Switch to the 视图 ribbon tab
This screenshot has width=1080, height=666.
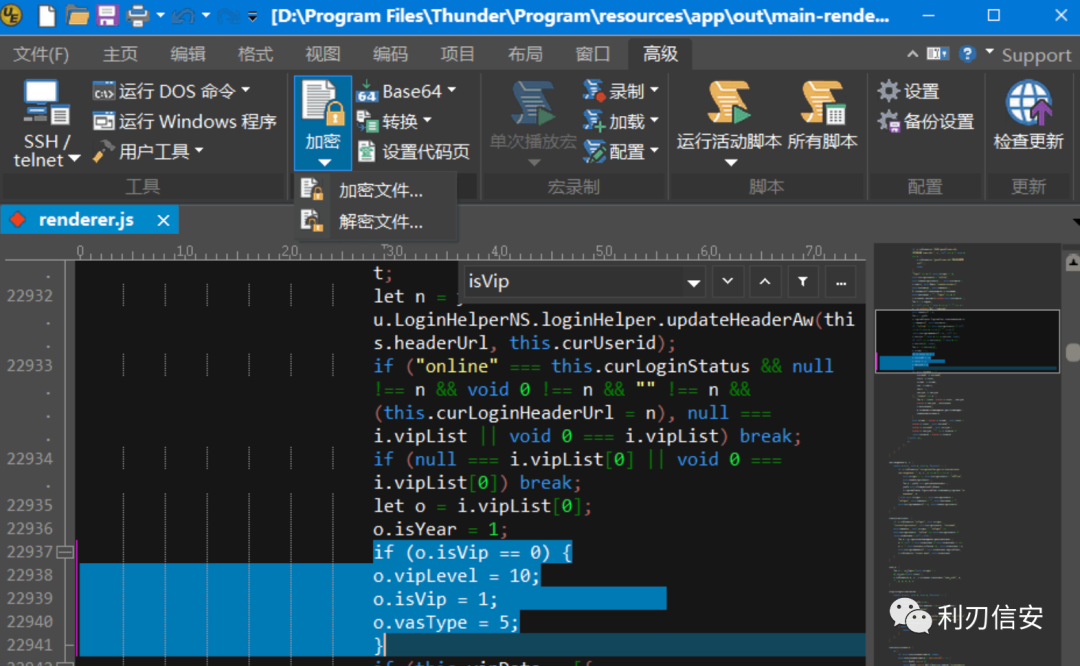[x=322, y=54]
